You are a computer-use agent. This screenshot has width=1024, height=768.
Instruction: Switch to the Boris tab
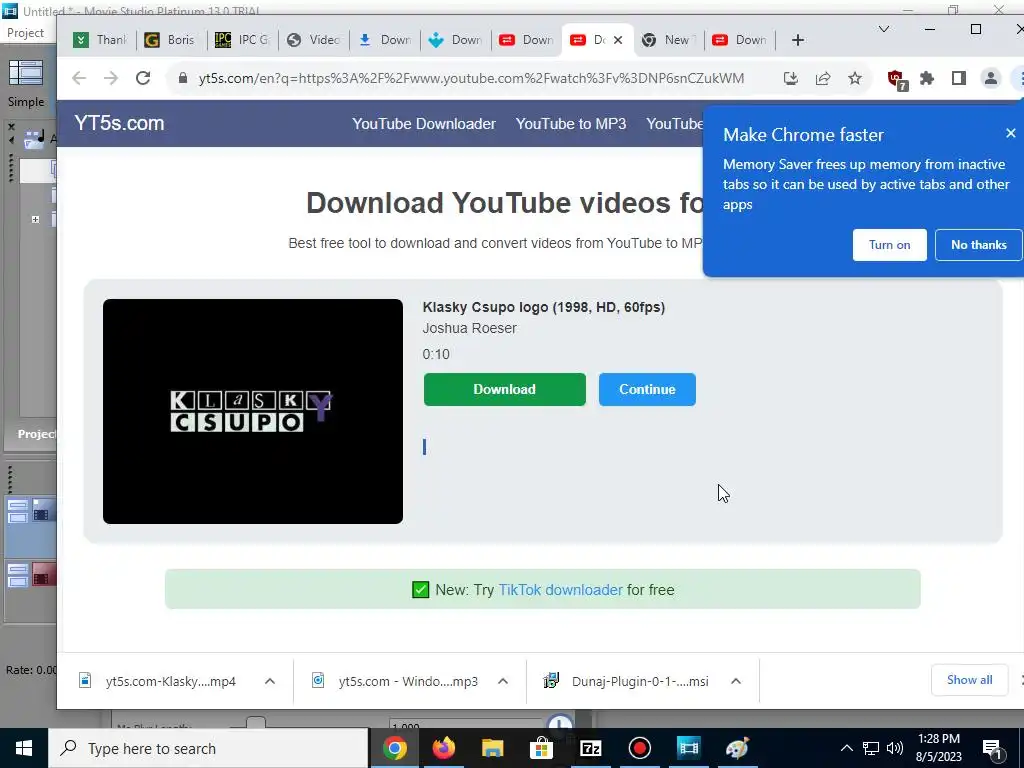point(170,40)
